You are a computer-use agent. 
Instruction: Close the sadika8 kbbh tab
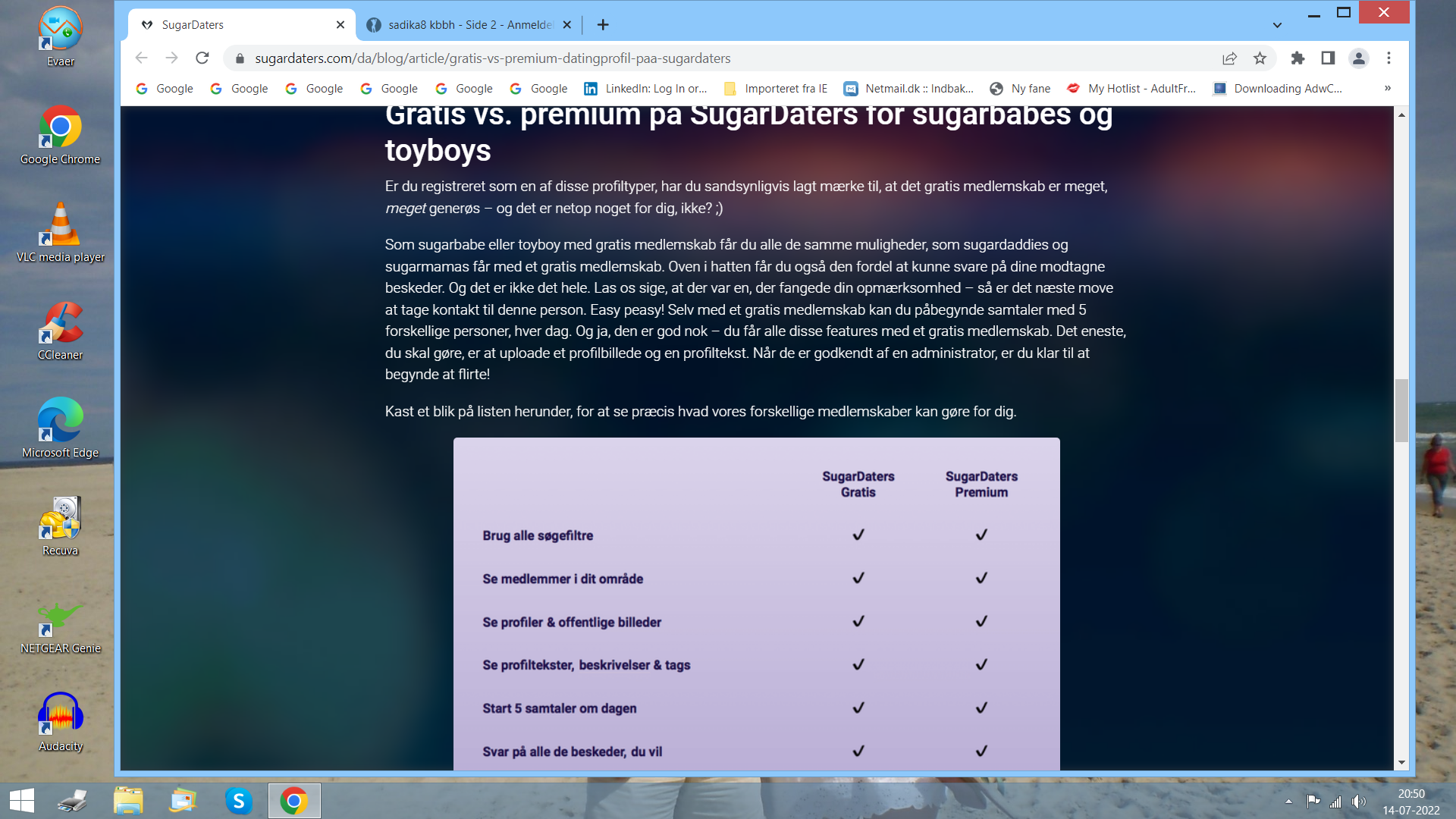tap(566, 24)
